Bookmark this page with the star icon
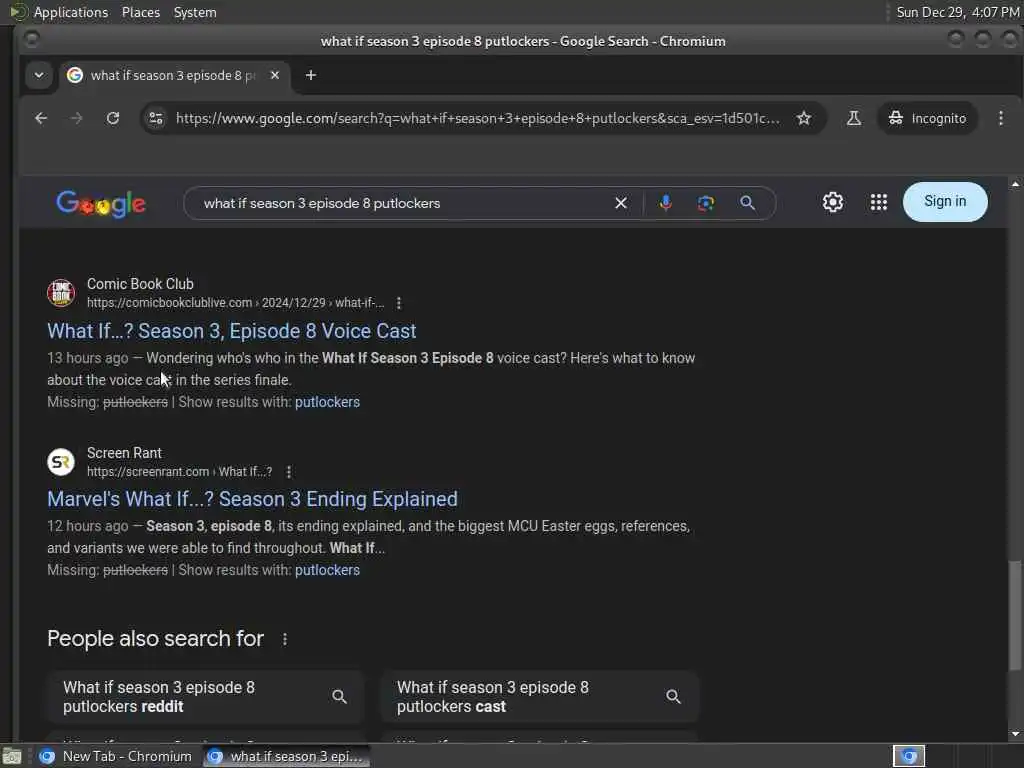Viewport: 1024px width, 768px height. 804,118
